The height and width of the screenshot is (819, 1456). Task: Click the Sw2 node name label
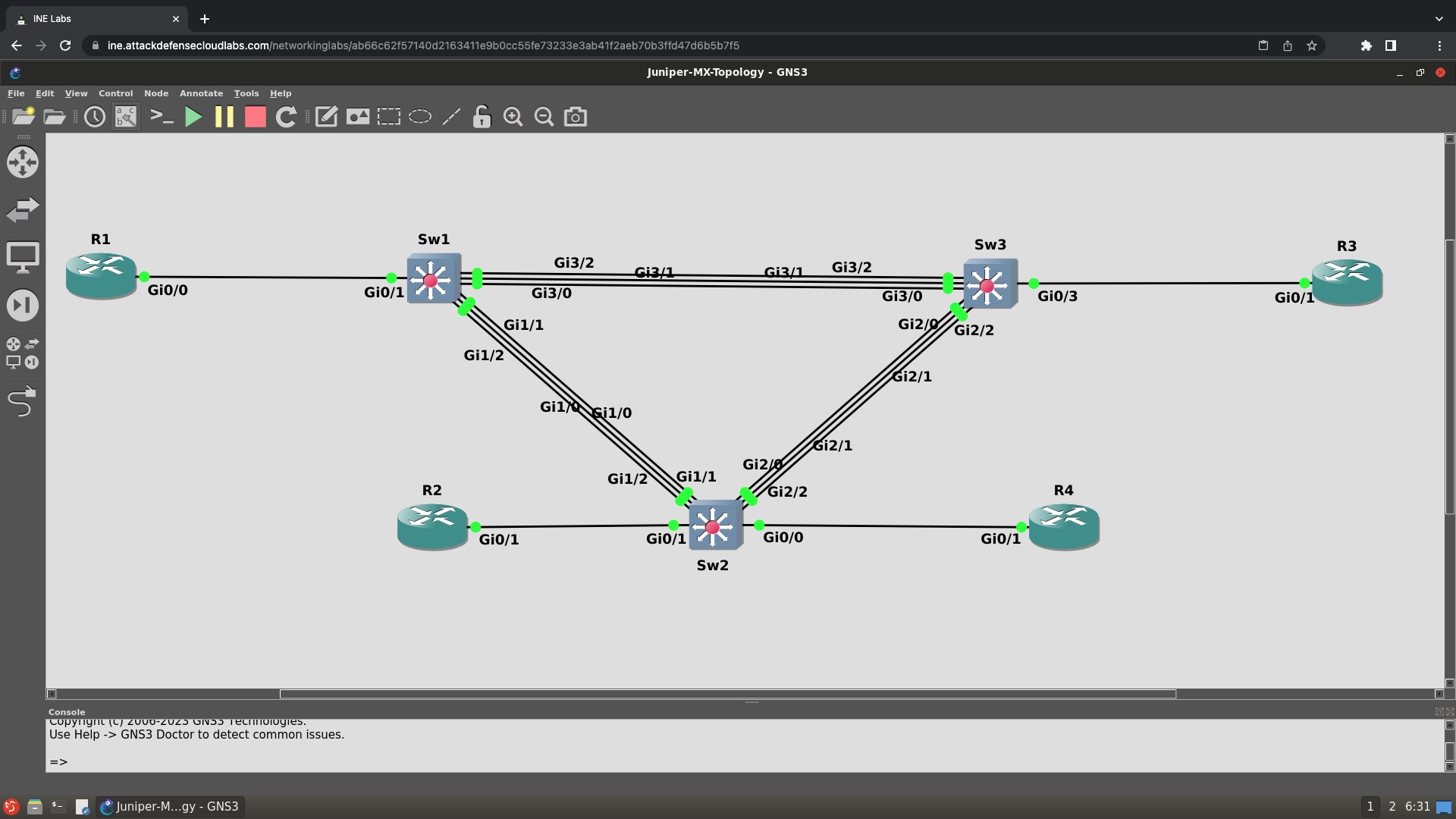pyautogui.click(x=713, y=566)
